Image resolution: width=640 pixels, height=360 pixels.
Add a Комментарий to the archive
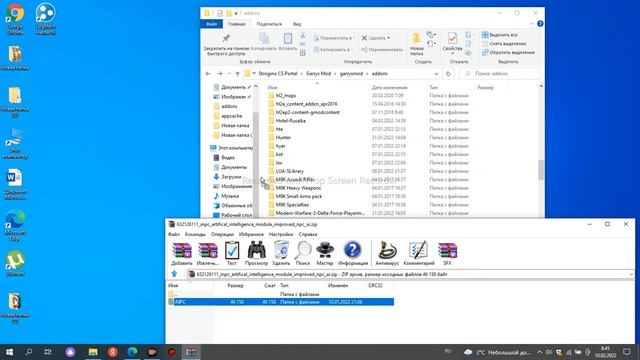click(x=419, y=253)
